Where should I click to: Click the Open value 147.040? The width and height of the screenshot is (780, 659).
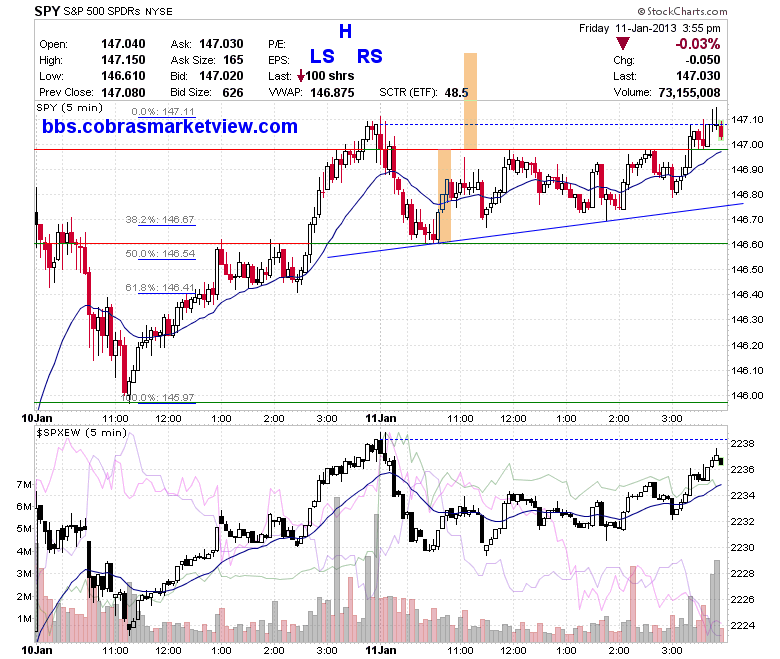(123, 44)
